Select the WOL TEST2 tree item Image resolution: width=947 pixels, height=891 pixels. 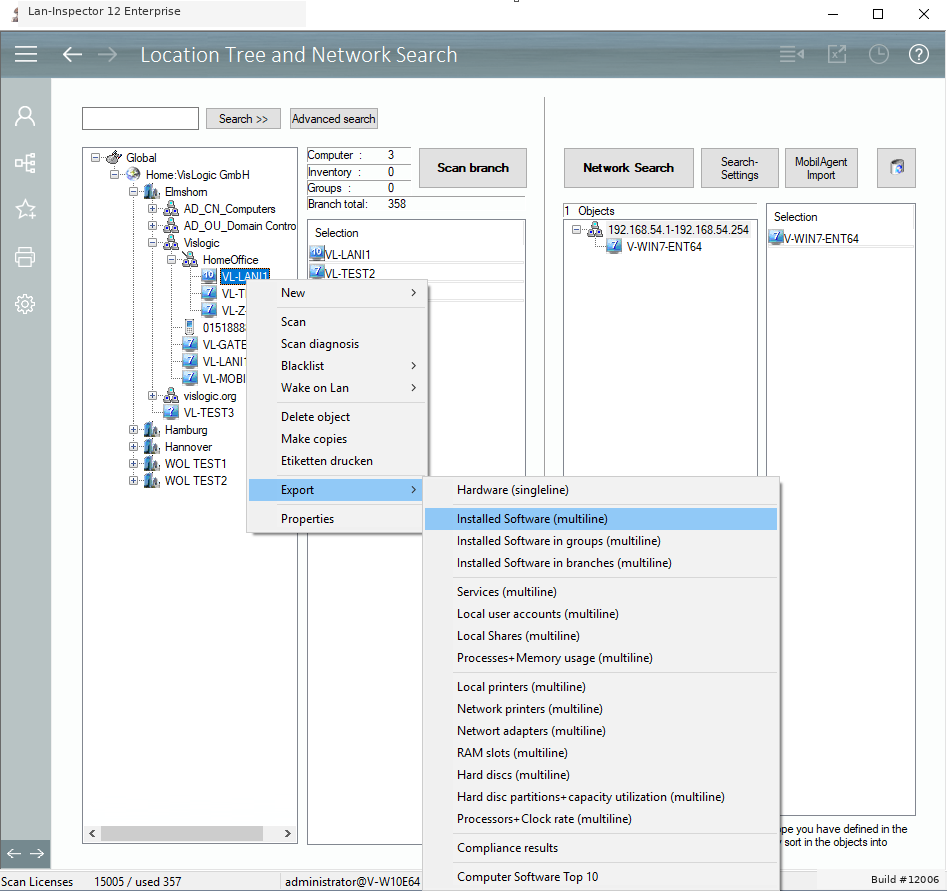(196, 481)
